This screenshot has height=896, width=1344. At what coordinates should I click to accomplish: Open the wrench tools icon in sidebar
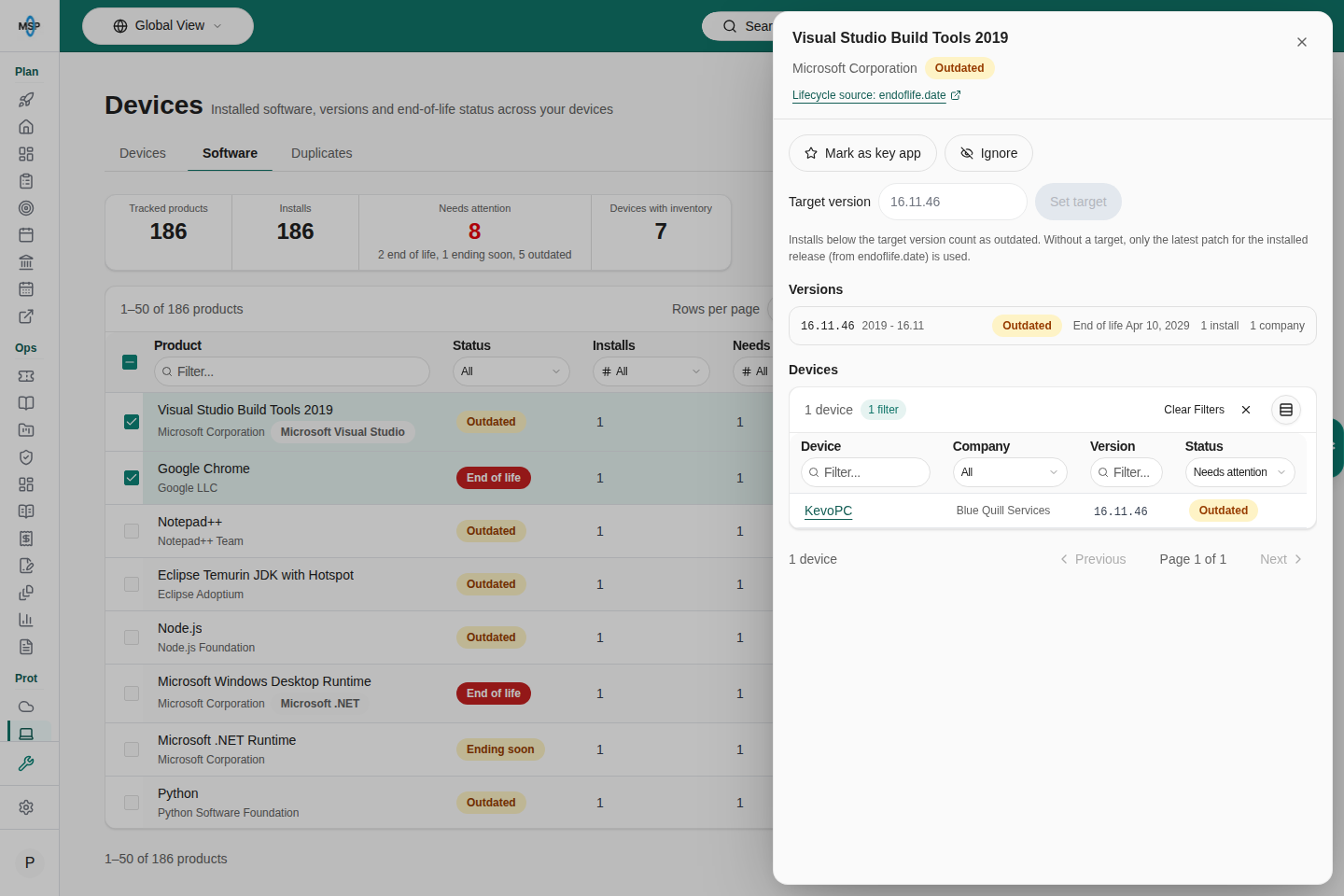[26, 763]
